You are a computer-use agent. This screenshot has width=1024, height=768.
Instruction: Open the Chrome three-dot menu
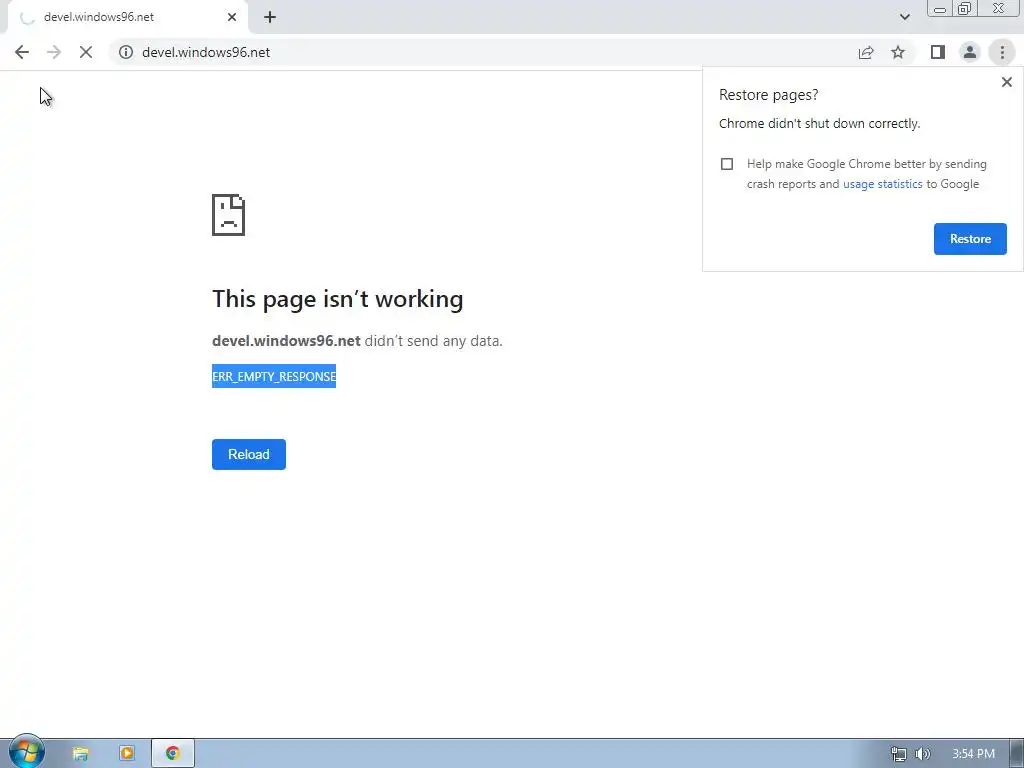click(x=1002, y=52)
